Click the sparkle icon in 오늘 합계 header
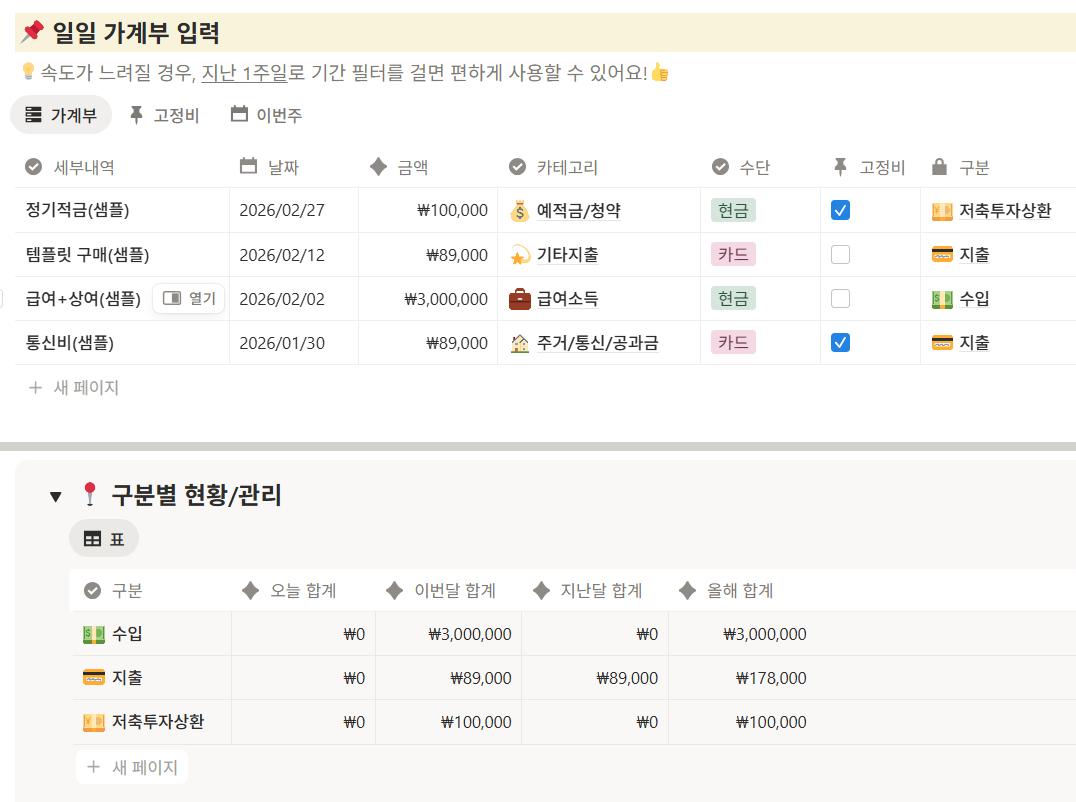The width and height of the screenshot is (1076, 802). [250, 590]
